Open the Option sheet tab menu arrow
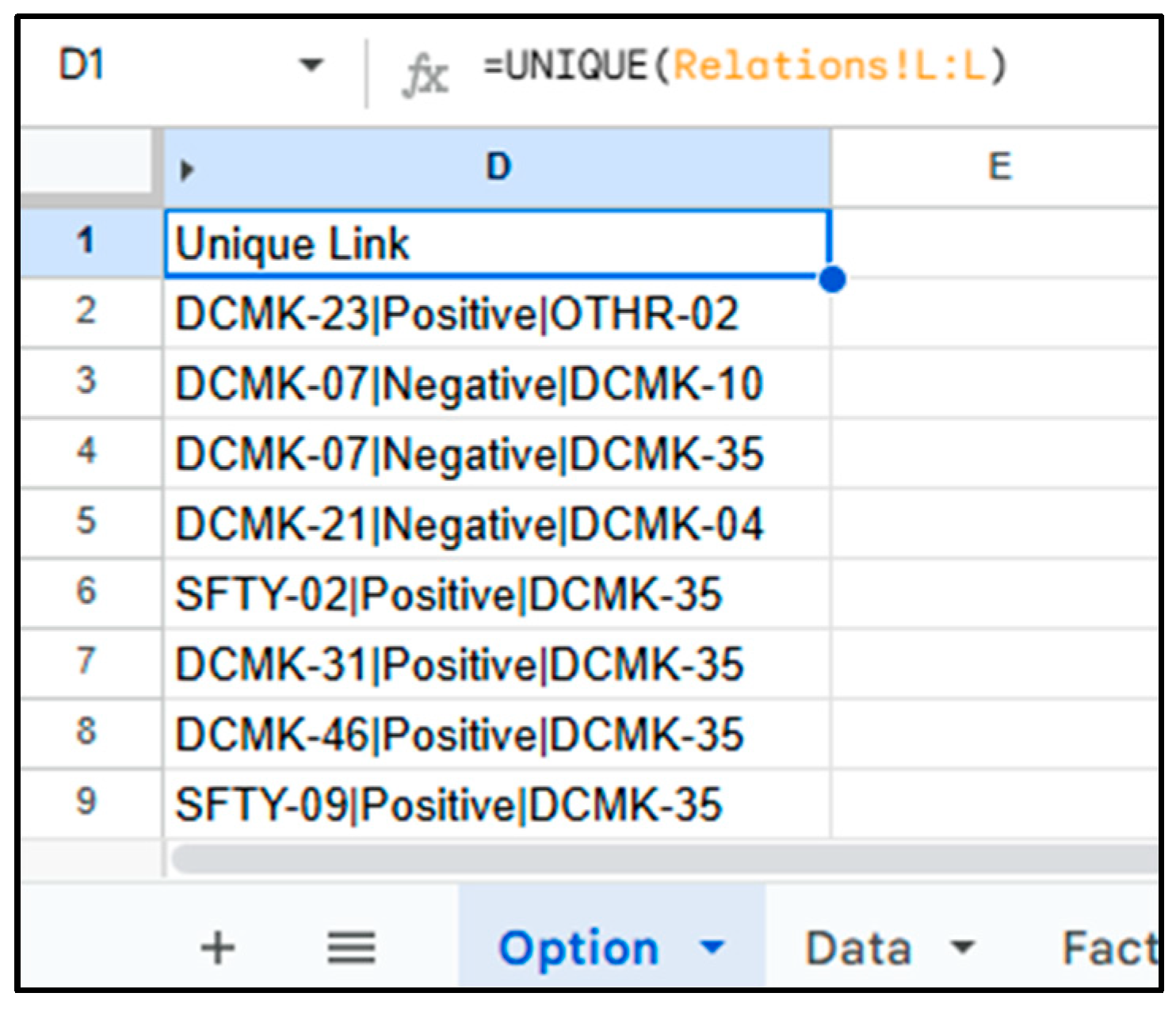This screenshot has width=1176, height=1012. pos(712,946)
